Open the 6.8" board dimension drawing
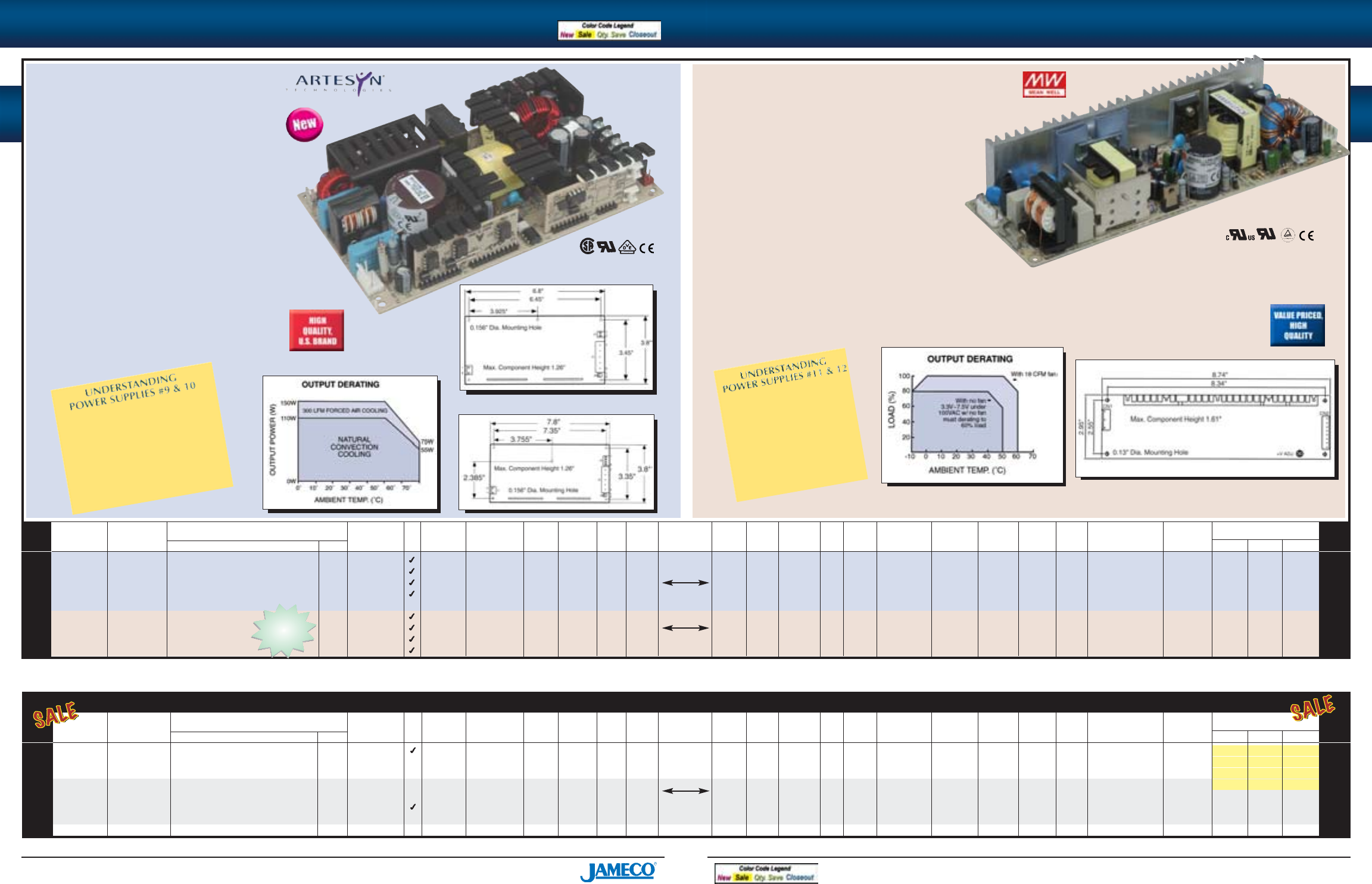1372x884 pixels. coord(556,338)
